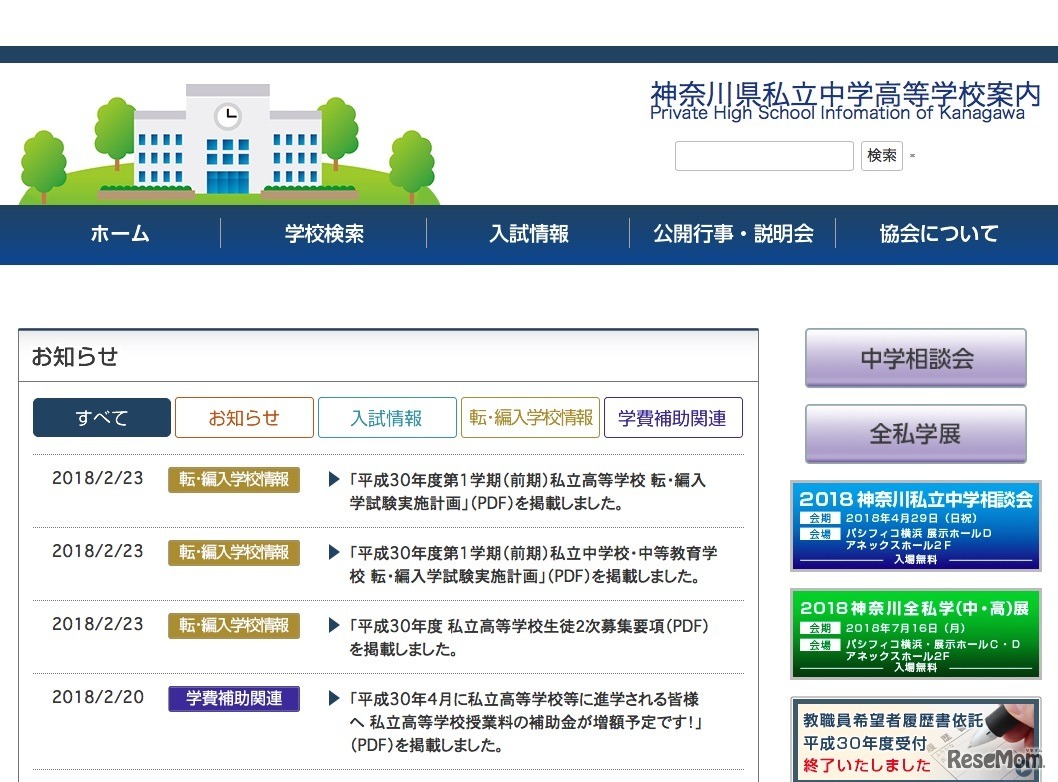Select the 入試情報 filter tab
Viewport: 1058px width, 782px height.
pyautogui.click(x=387, y=417)
